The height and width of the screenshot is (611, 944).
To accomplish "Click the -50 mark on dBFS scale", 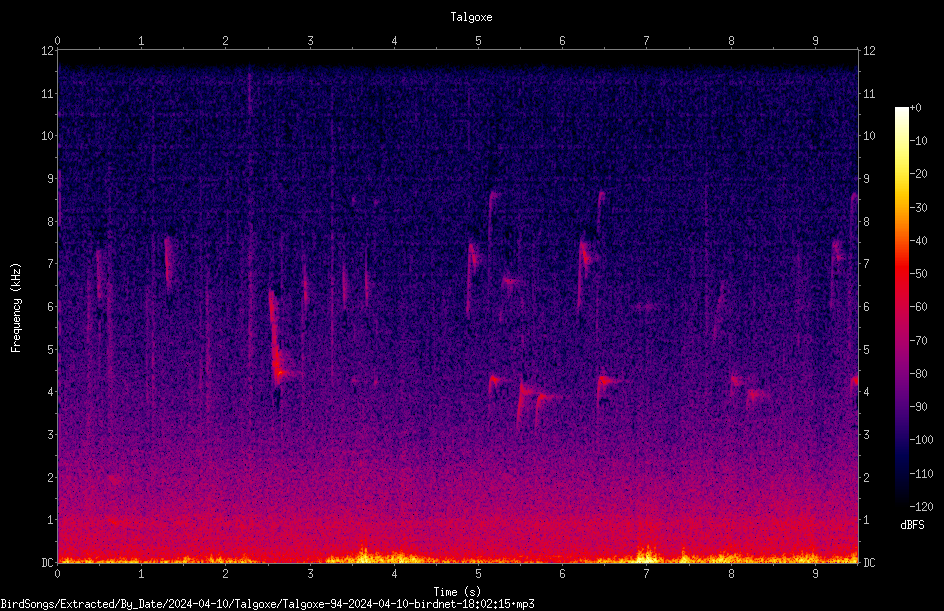I will coord(918,273).
